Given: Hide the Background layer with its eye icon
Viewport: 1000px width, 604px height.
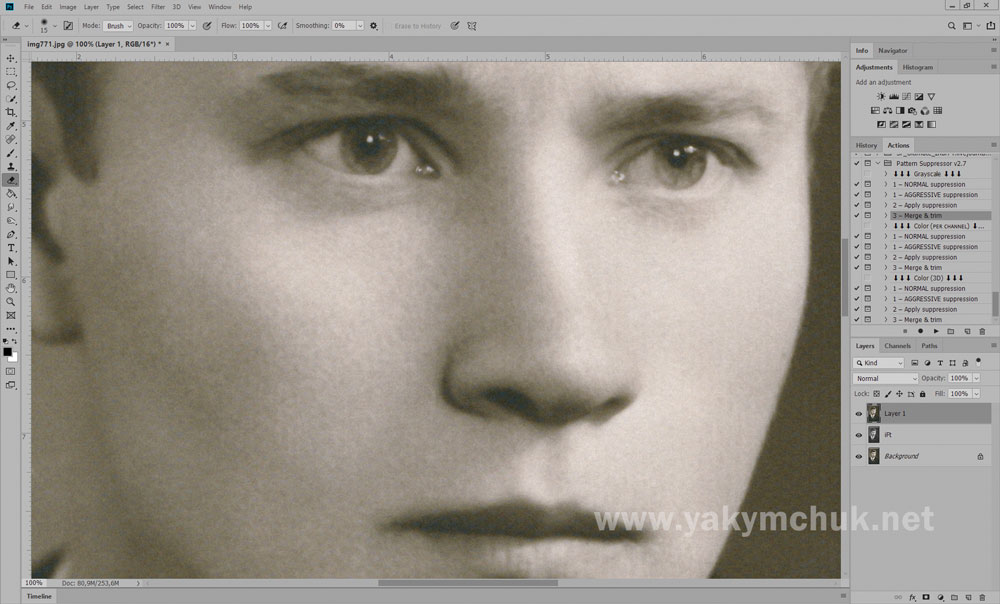Looking at the screenshot, I should [x=858, y=457].
